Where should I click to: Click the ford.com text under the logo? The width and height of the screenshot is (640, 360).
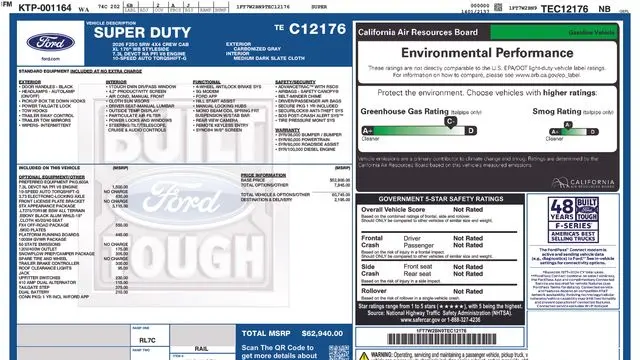[51, 59]
